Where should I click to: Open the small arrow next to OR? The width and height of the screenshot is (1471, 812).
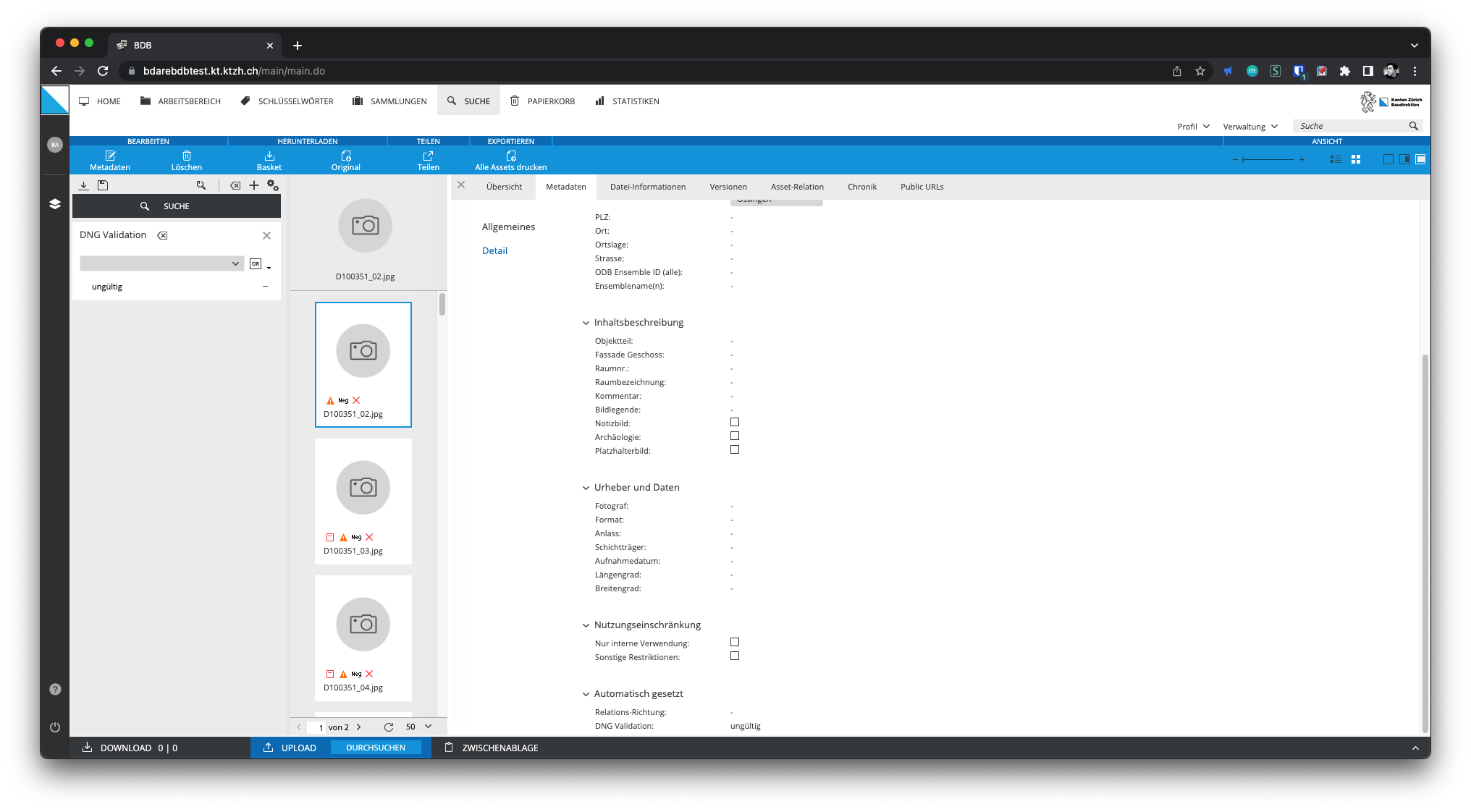269,268
